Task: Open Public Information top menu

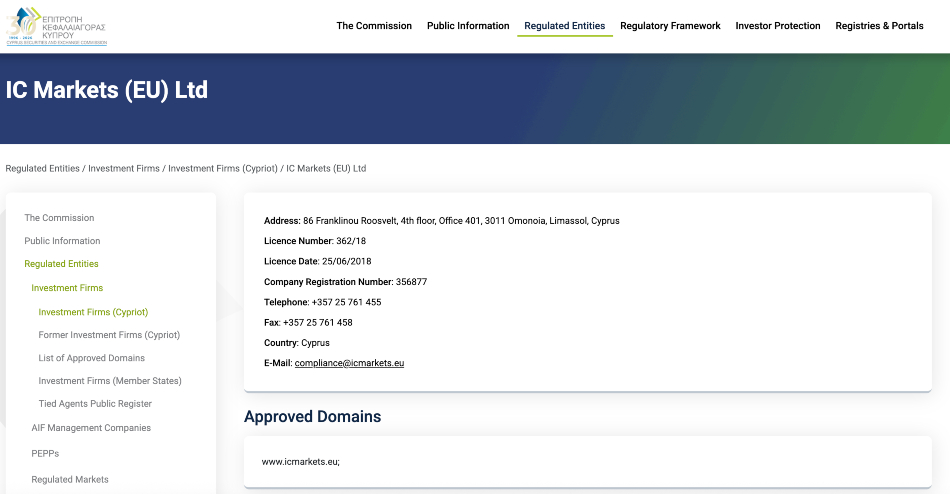Action: tap(468, 26)
